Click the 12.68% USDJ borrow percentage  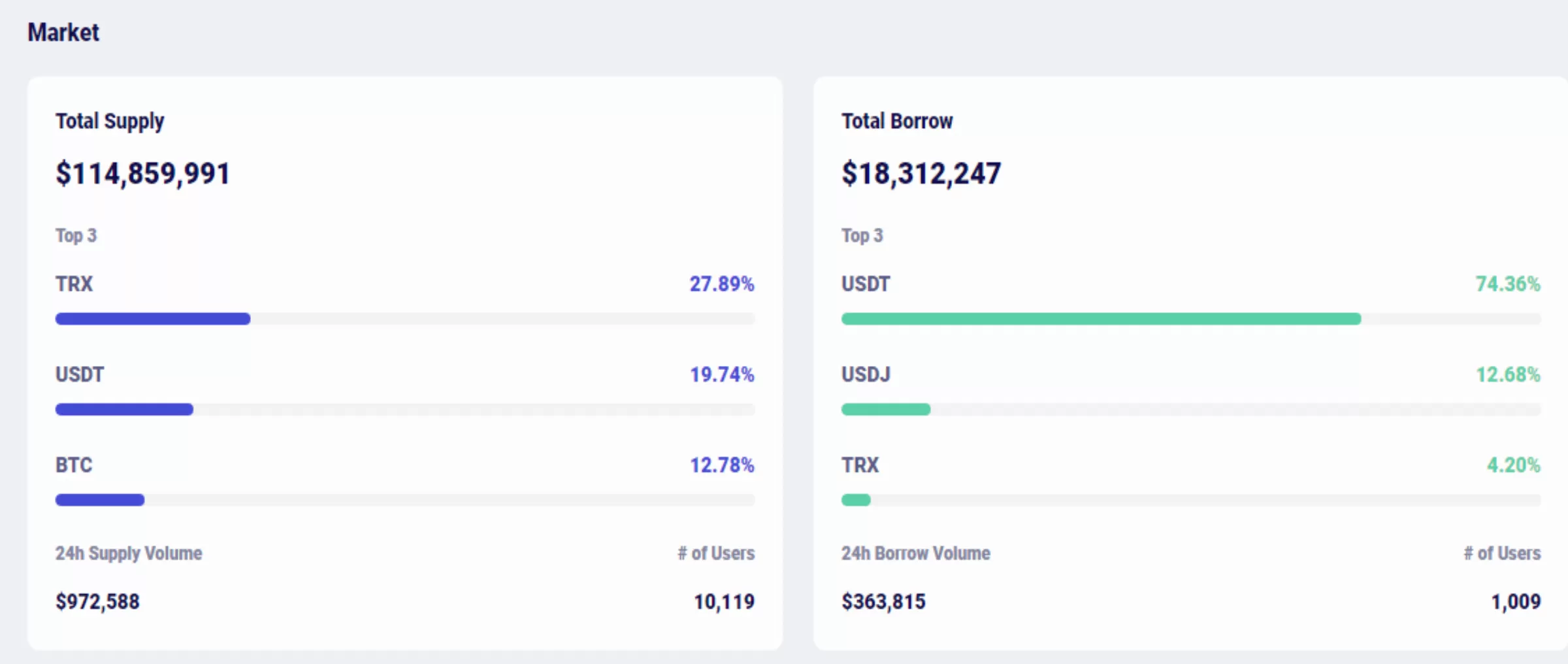pyautogui.click(x=1508, y=374)
